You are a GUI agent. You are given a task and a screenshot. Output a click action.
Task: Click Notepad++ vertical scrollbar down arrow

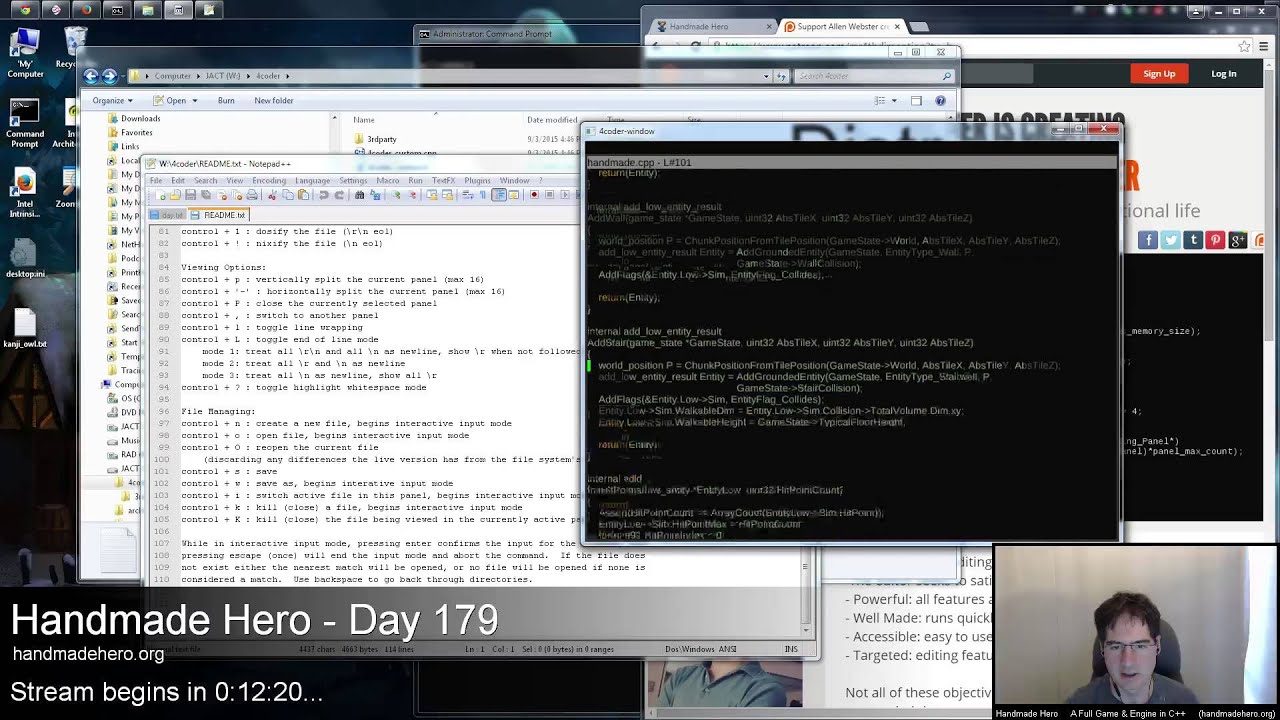click(805, 630)
